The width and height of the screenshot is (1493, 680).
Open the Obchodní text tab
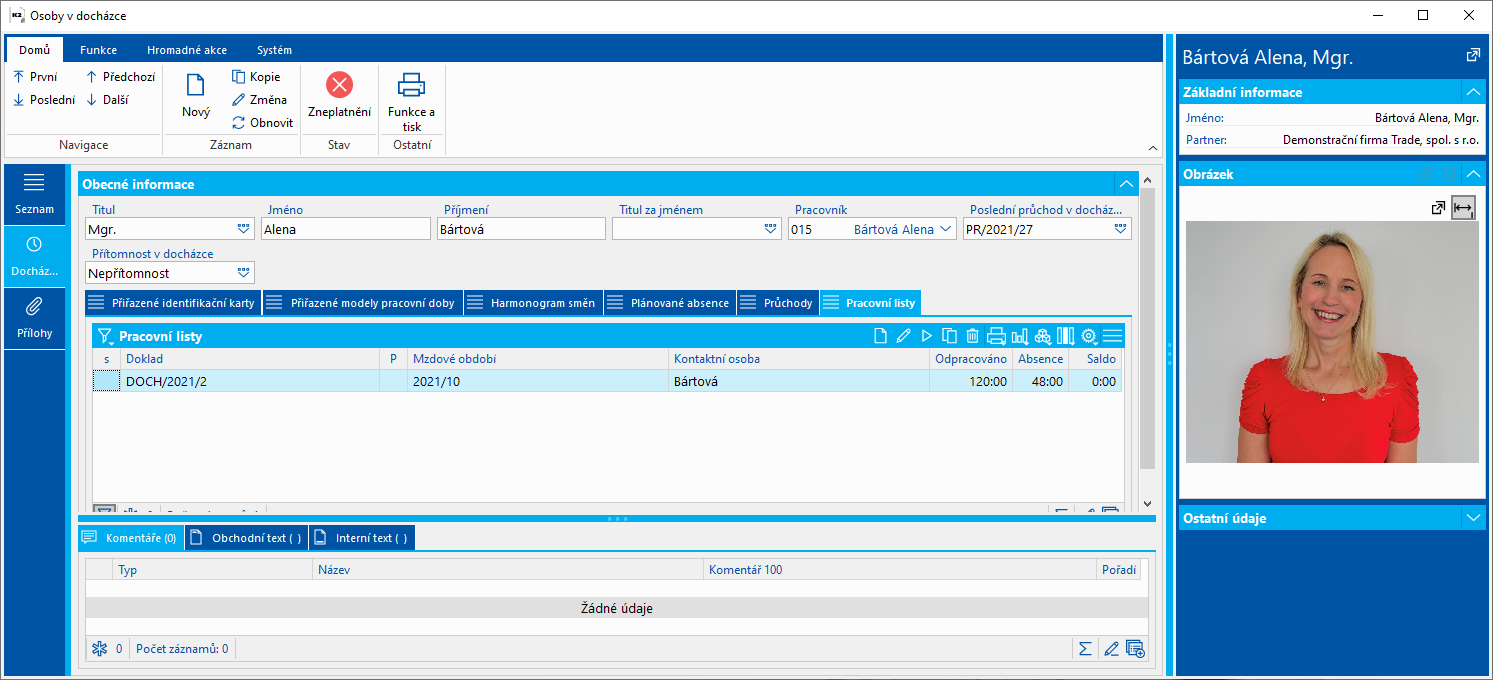[x=247, y=538]
